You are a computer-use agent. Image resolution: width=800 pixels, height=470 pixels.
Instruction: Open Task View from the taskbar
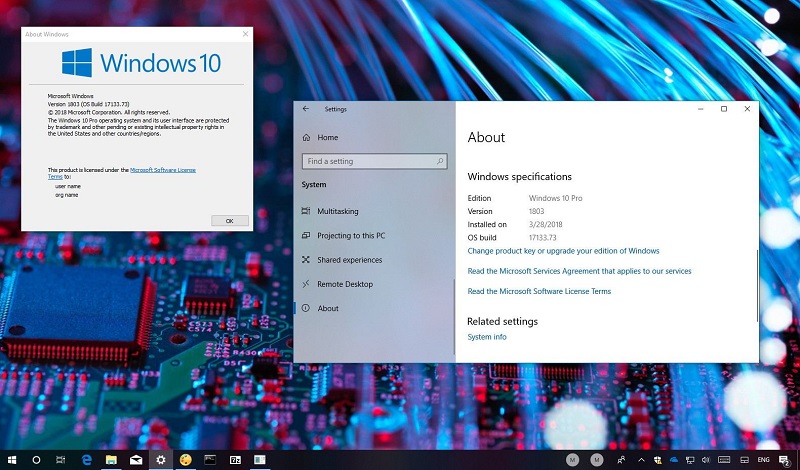click(60, 460)
